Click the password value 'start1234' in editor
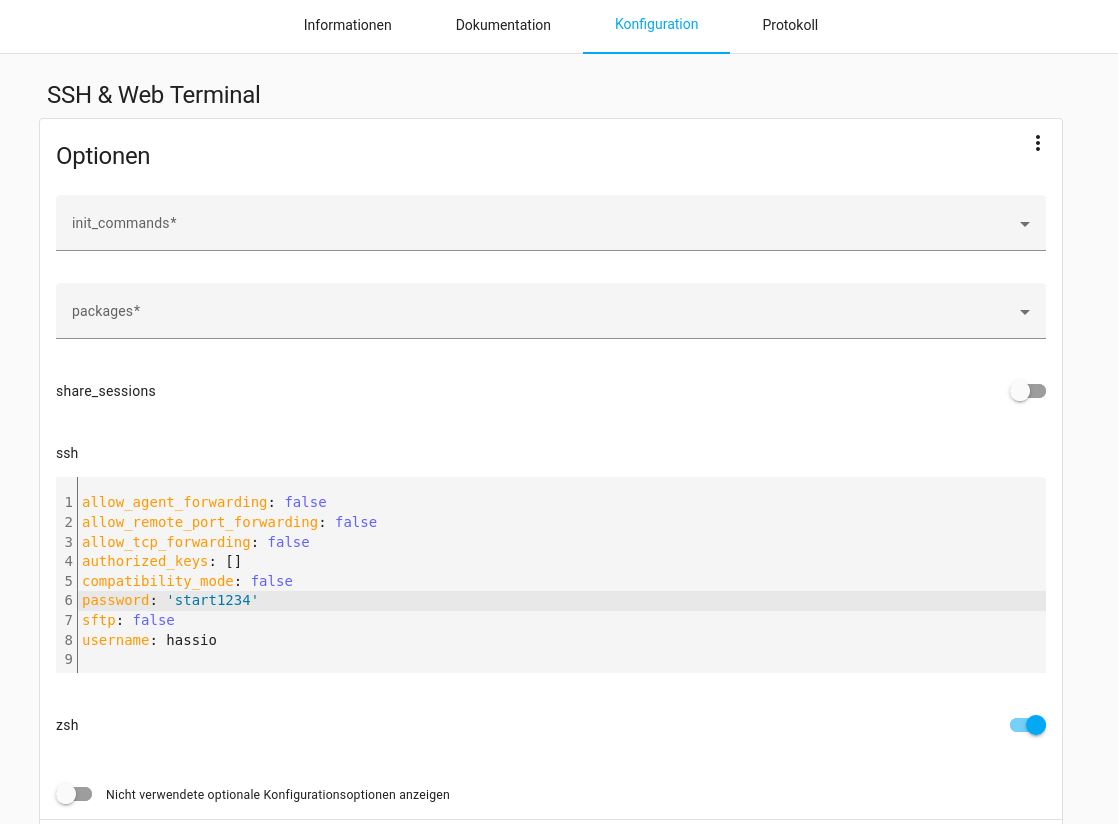Image resolution: width=1118 pixels, height=824 pixels. click(212, 600)
